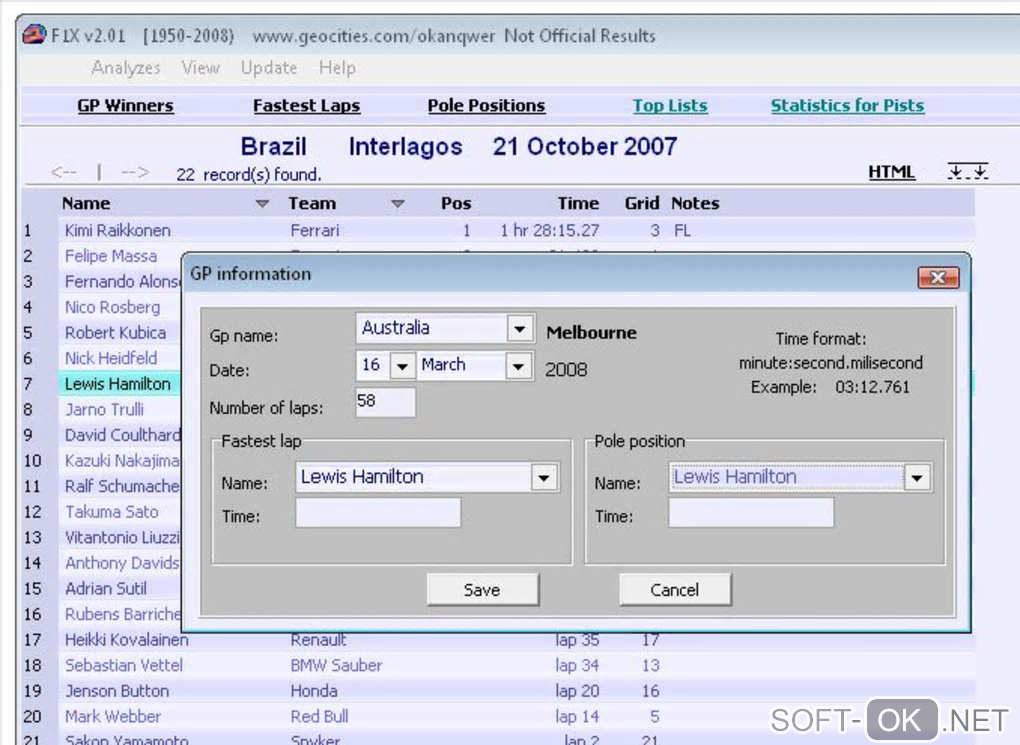The height and width of the screenshot is (745, 1020).
Task: Click Red Bull team cell
Action: [x=319, y=716]
